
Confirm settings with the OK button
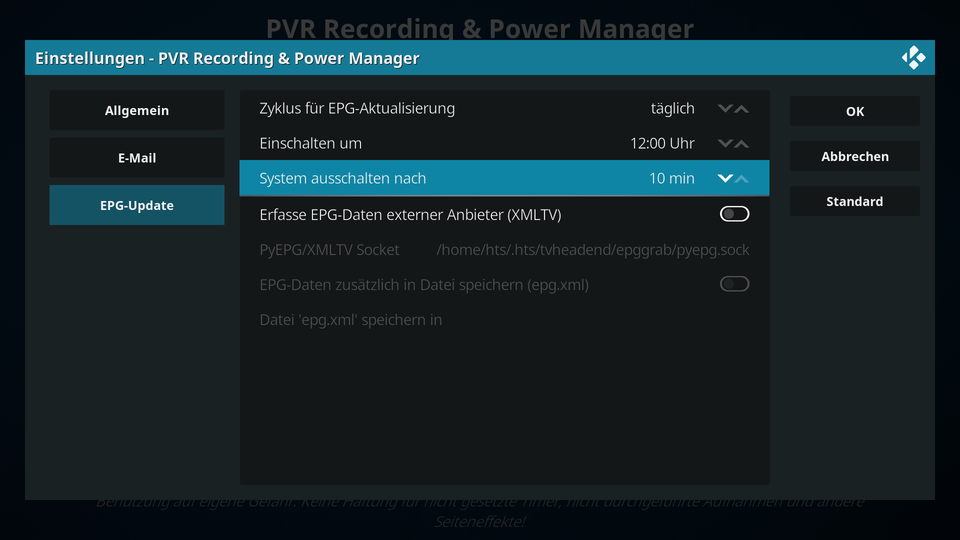855,111
